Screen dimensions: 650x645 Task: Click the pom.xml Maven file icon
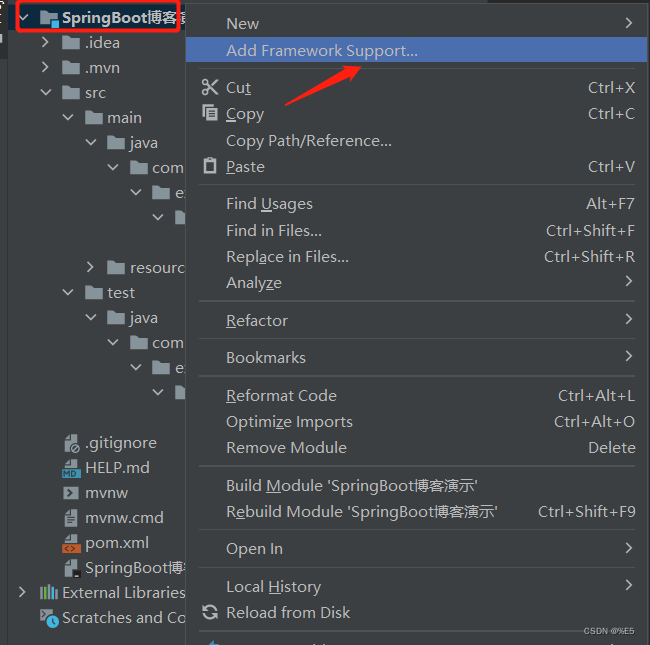pos(71,543)
